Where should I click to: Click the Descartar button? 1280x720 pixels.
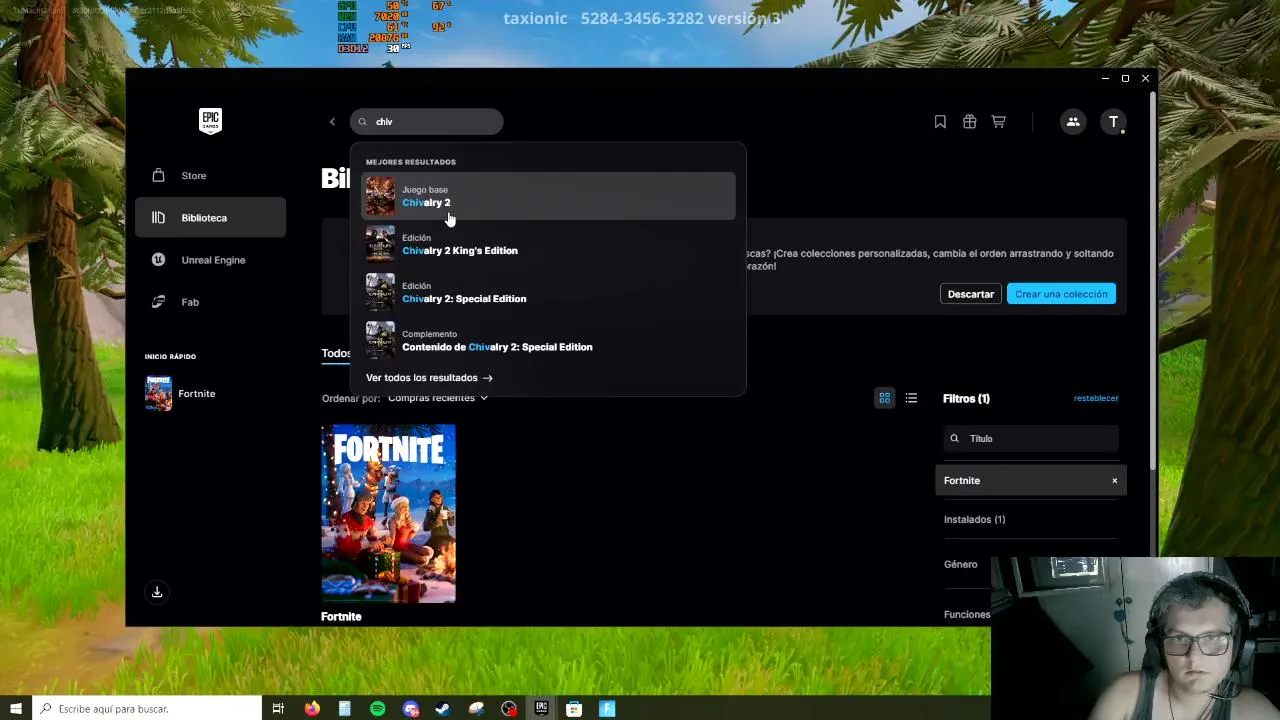[971, 294]
